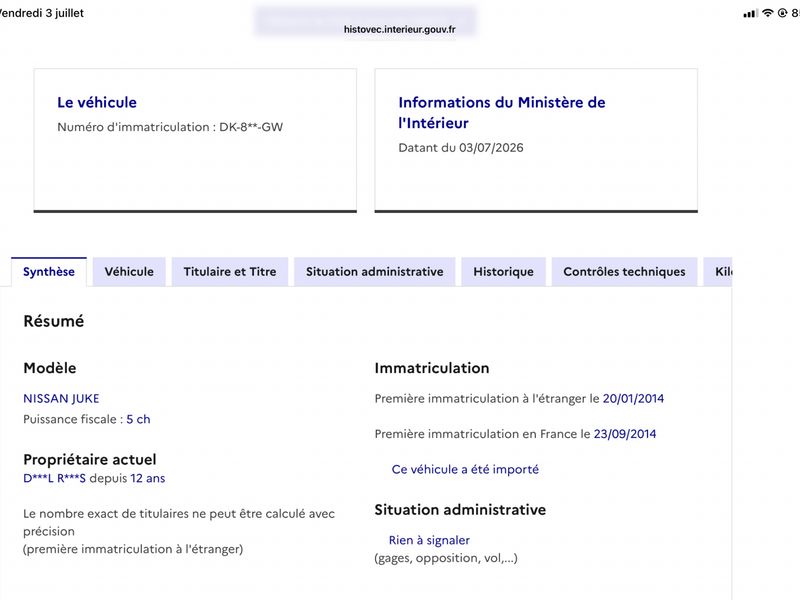Click 'Ce véhicule a été importé' notice
800x600 pixels.
465,469
